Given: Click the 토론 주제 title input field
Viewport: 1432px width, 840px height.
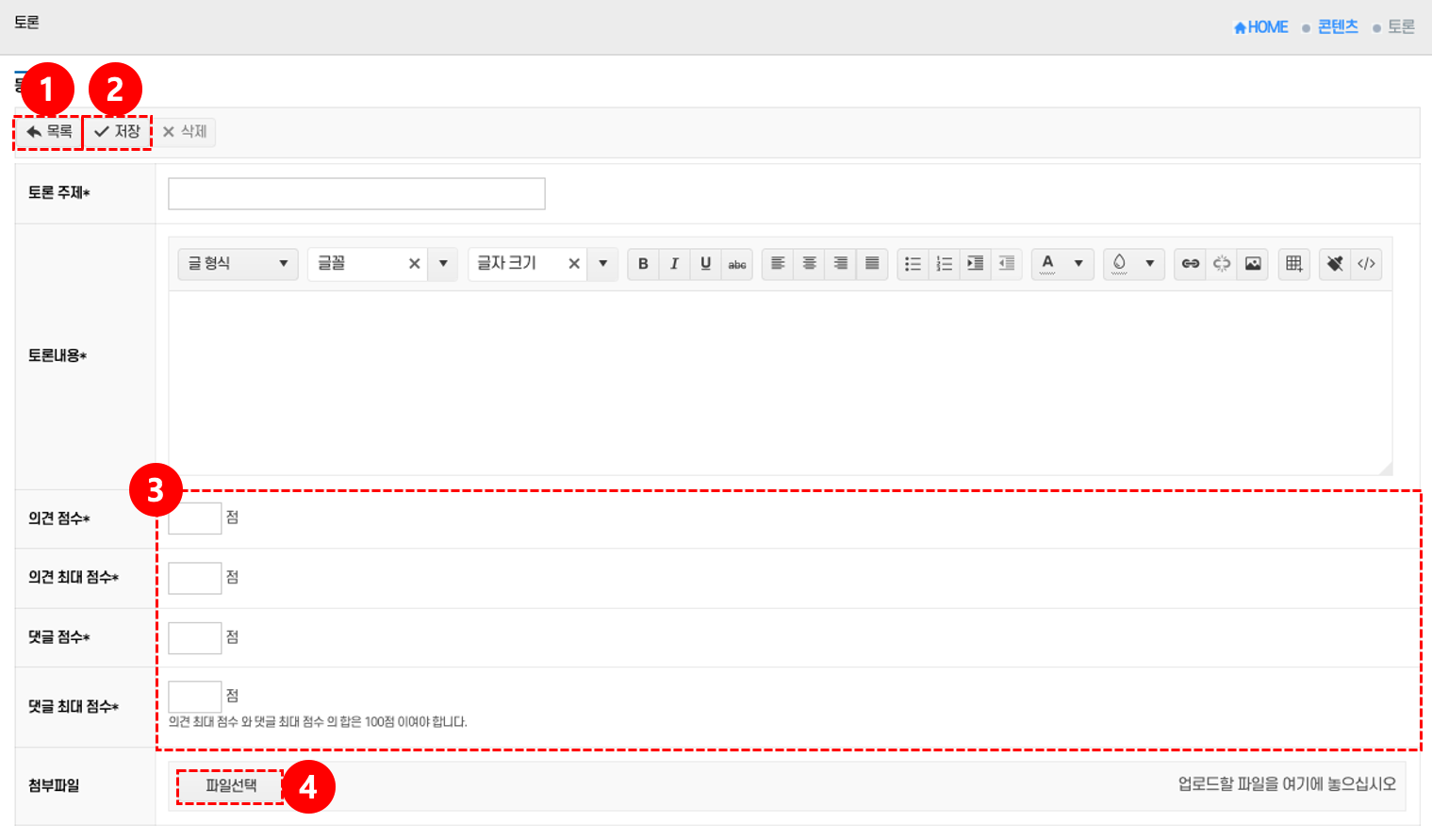Looking at the screenshot, I should click(356, 194).
